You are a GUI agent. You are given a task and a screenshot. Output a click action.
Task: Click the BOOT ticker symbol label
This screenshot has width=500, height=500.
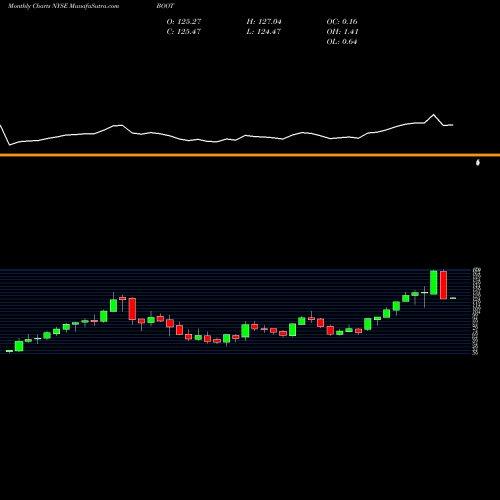[x=165, y=6]
